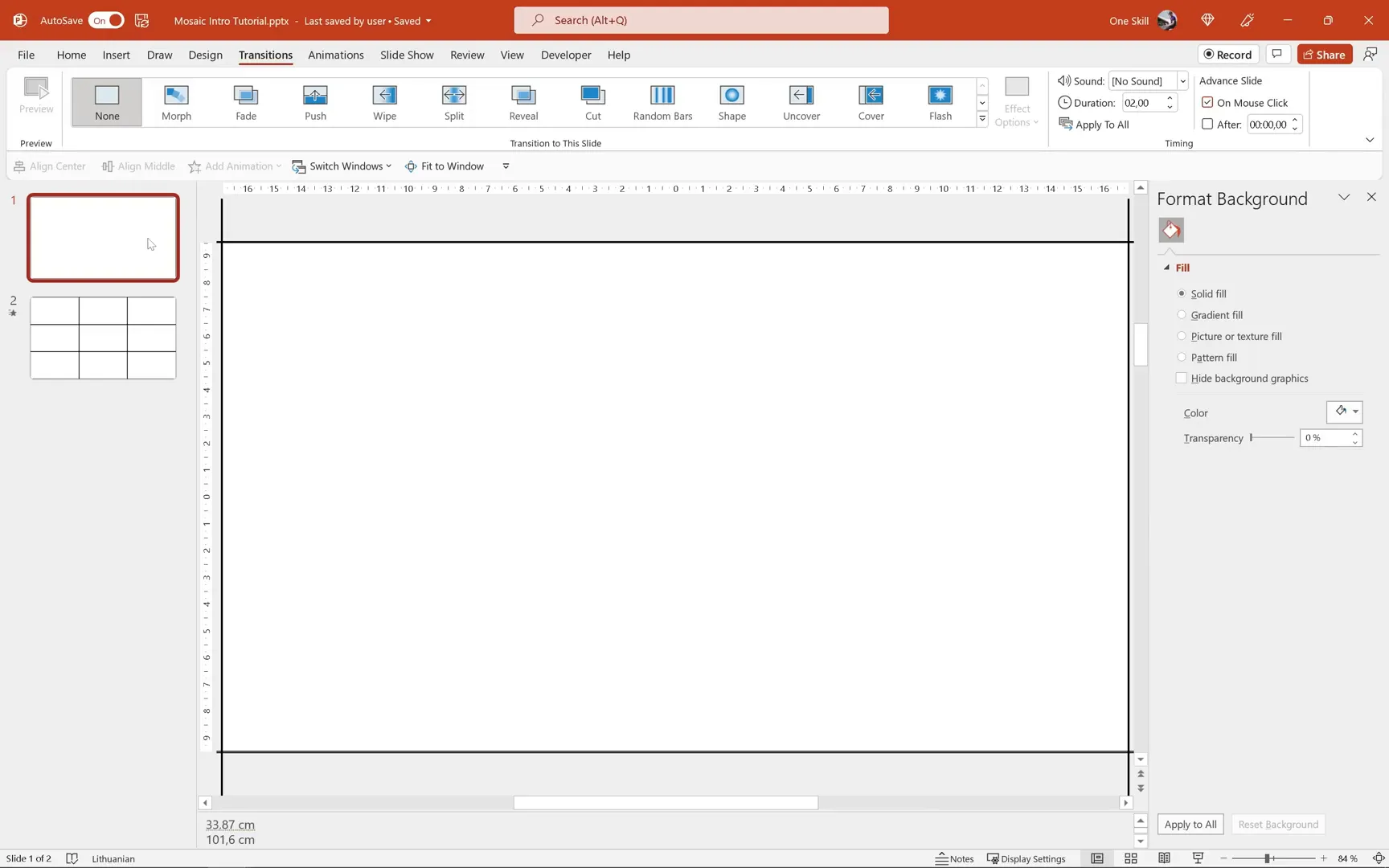Open the Animations tab
Viewport: 1389px width, 868px height.
pyautogui.click(x=336, y=55)
